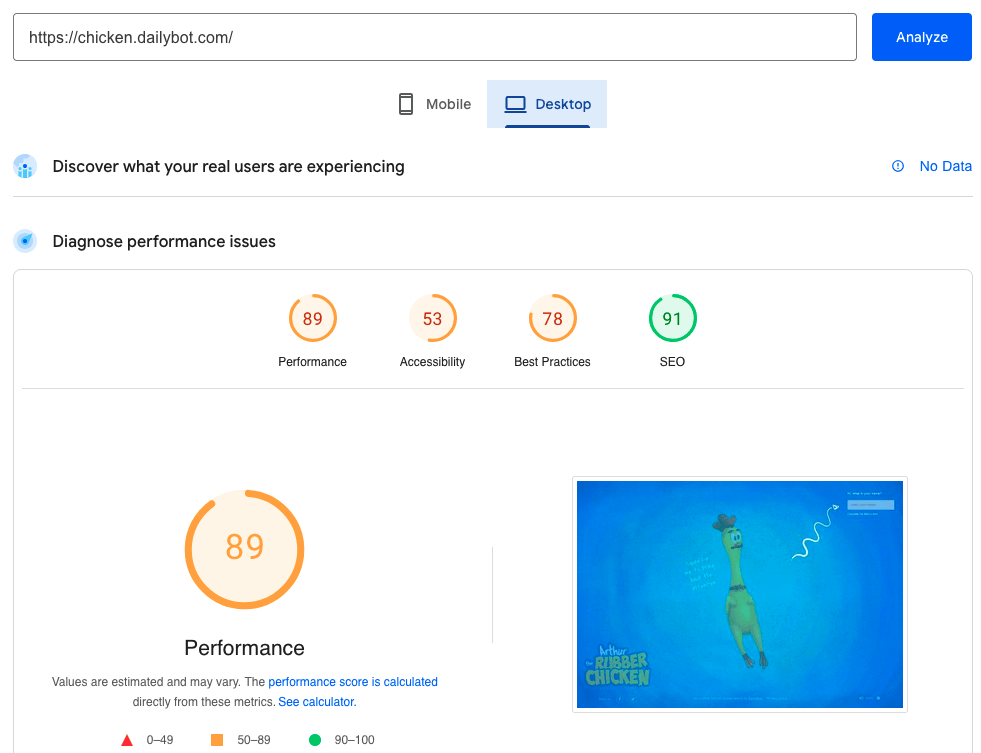This screenshot has height=753, width=981.
Task: Jump to the Performance score gauge 89
Action: point(312,318)
